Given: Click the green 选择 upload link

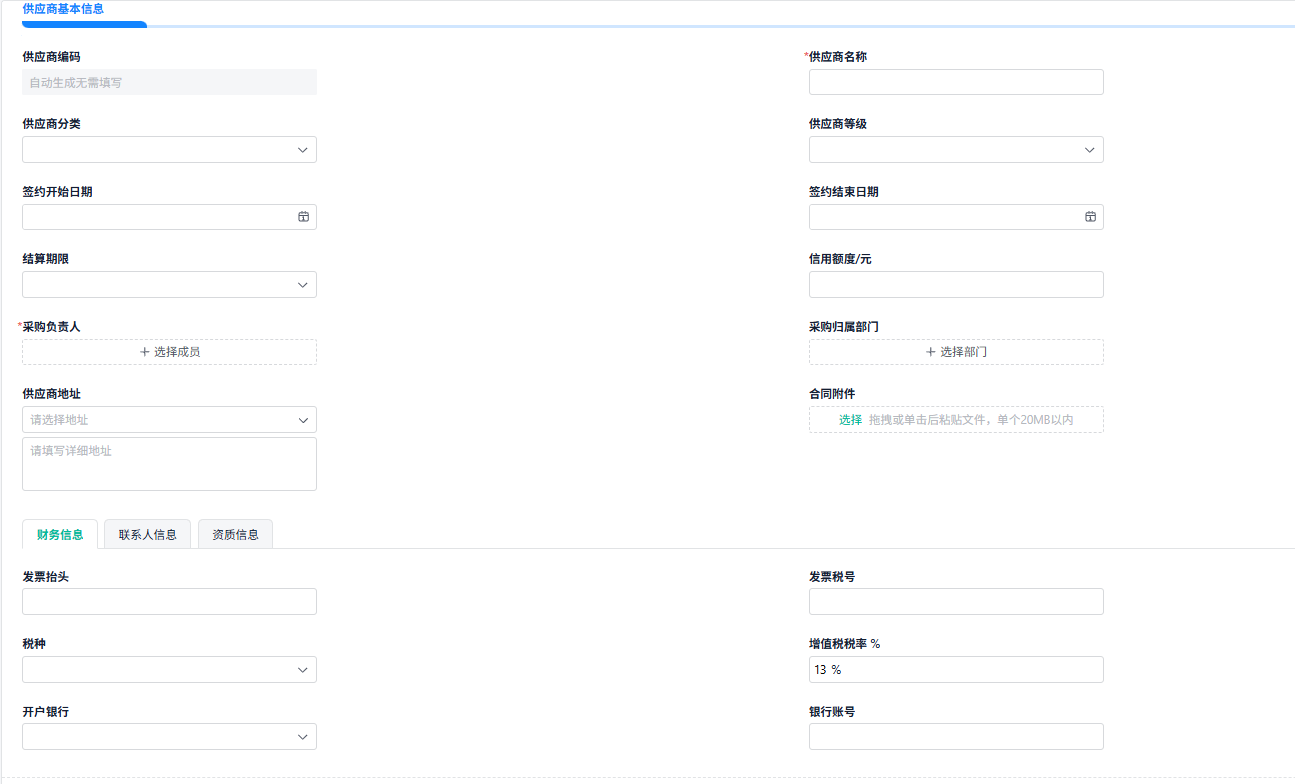Looking at the screenshot, I should tap(850, 420).
